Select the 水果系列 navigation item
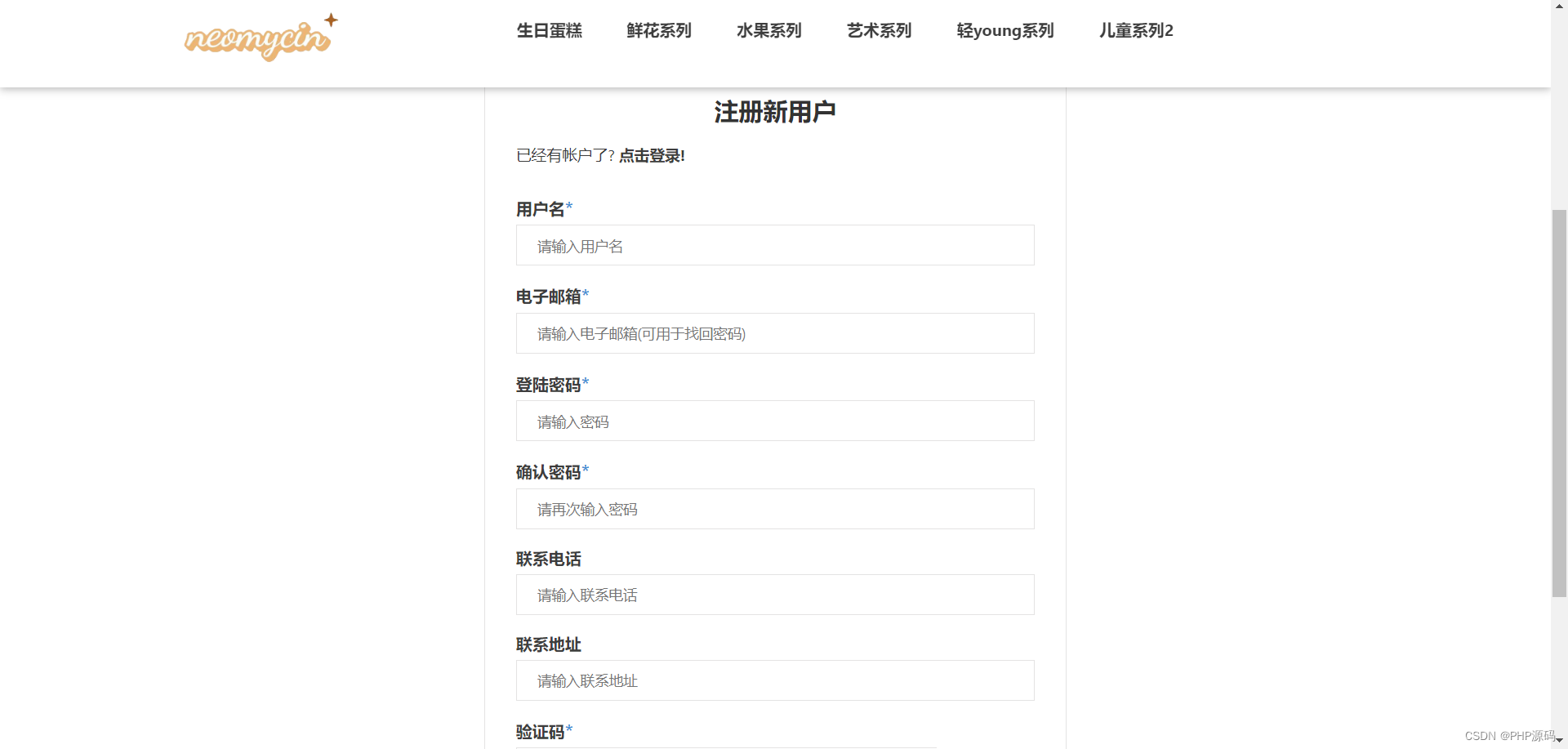Viewport: 1568px width, 749px height. point(768,30)
